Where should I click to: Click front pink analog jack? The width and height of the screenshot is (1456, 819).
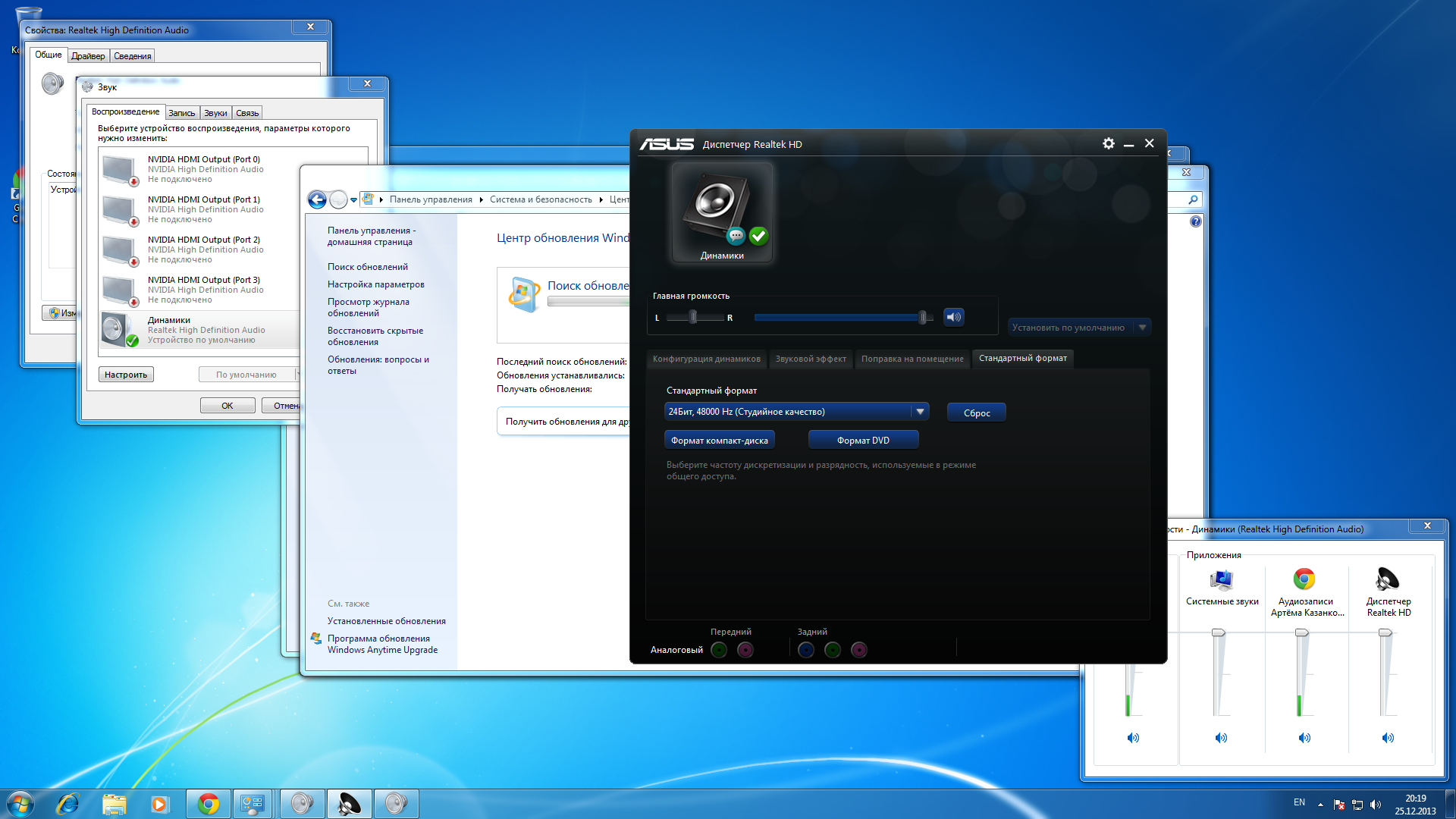coord(745,650)
